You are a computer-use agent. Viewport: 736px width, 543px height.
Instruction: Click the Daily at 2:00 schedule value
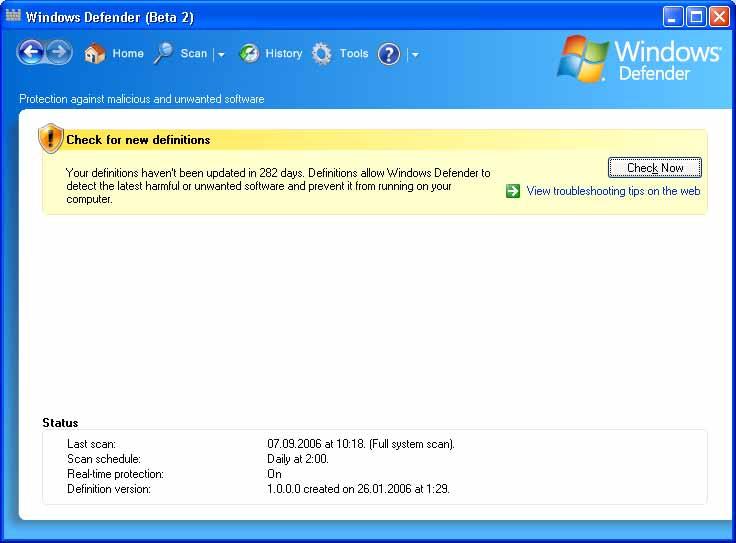coord(298,459)
